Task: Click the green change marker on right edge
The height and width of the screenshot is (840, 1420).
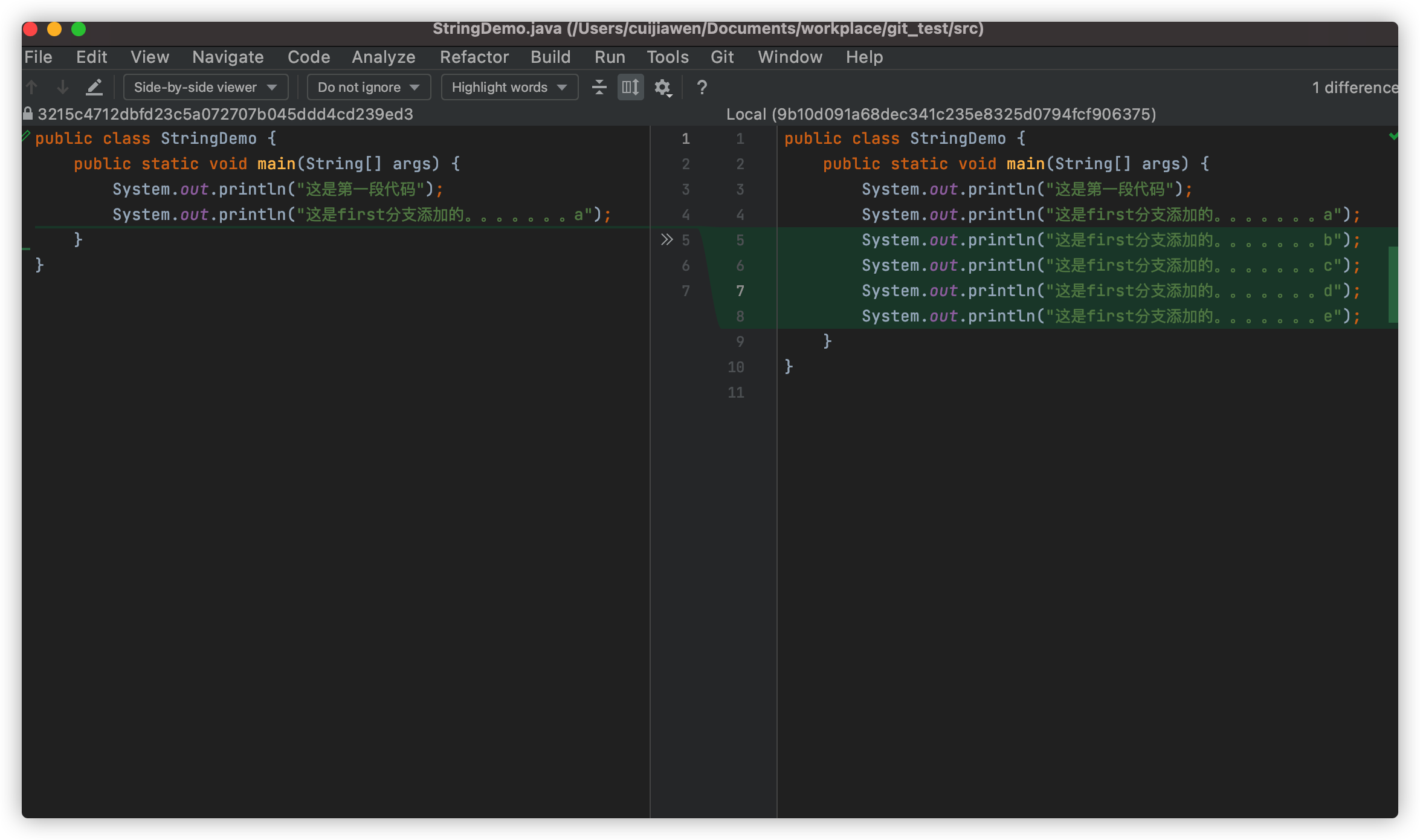Action: 1394,284
